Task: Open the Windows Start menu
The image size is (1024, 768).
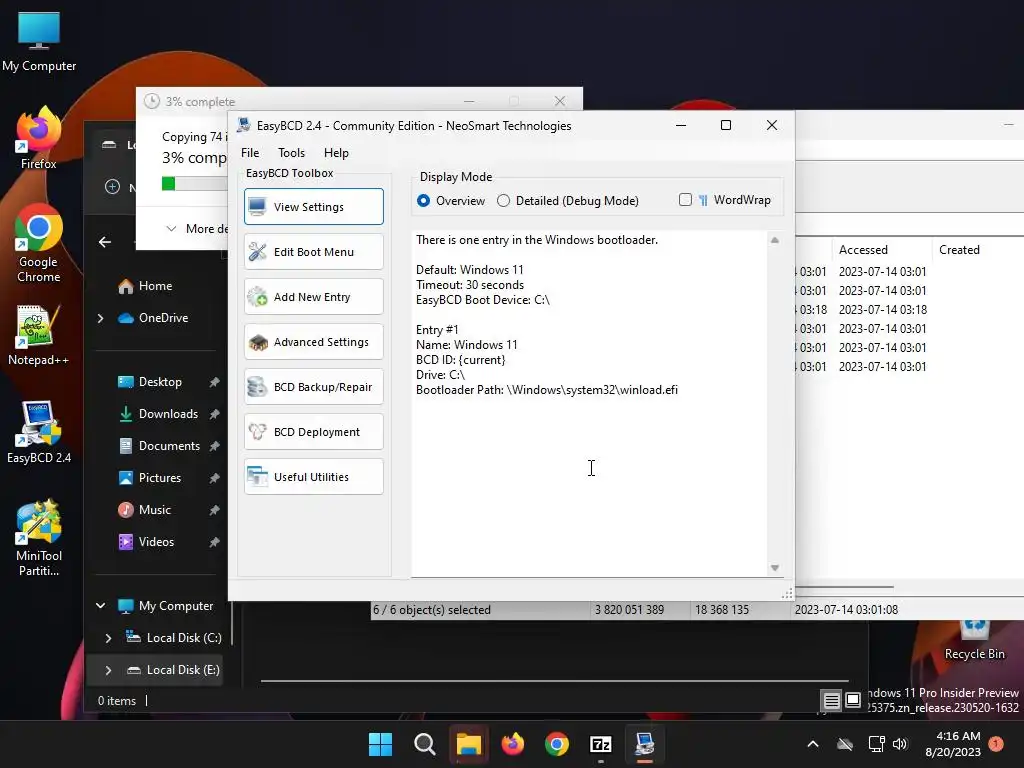Action: (x=380, y=744)
